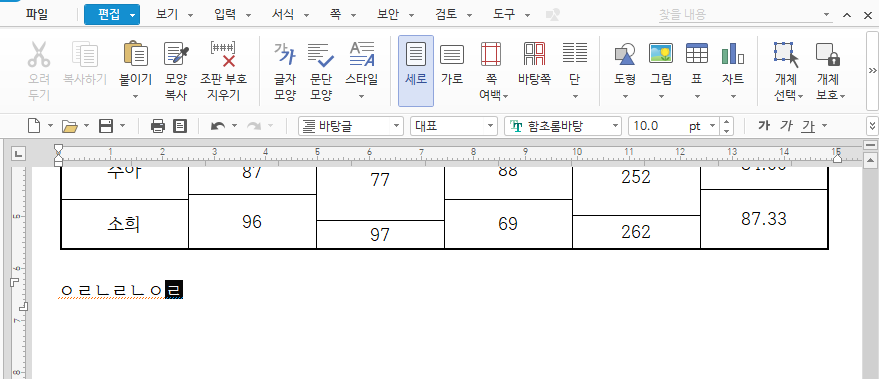Expand the 차트 dropdown arrow
879x379 pixels.
coord(733,96)
